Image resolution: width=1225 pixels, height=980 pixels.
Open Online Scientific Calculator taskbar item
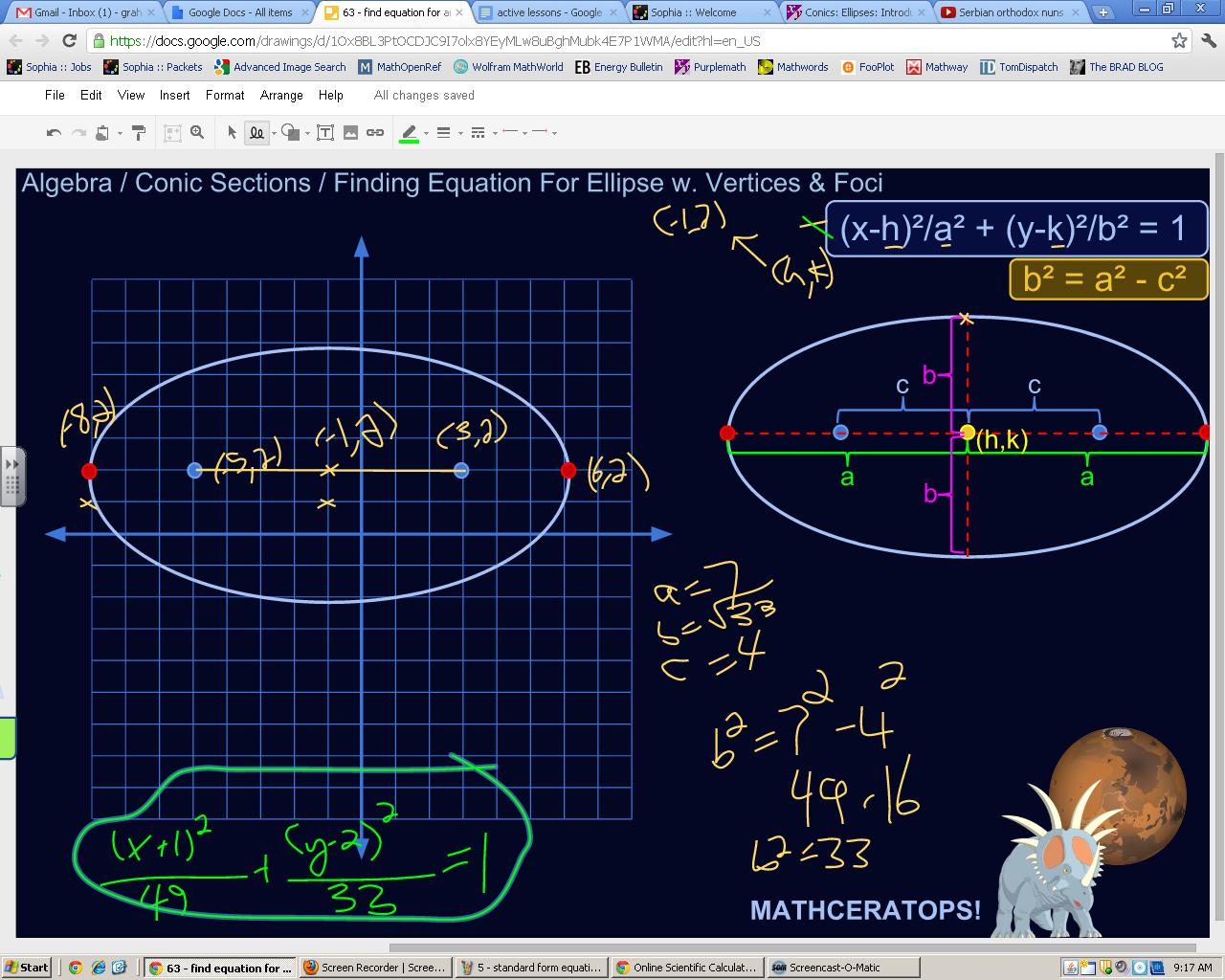click(x=688, y=968)
